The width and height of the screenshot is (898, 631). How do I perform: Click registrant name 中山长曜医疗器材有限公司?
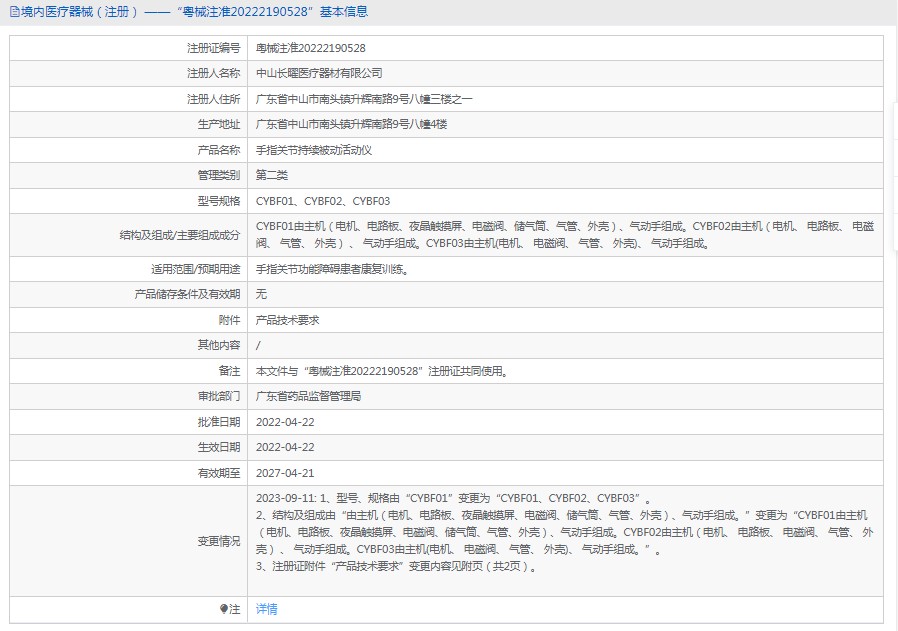tap(319, 73)
